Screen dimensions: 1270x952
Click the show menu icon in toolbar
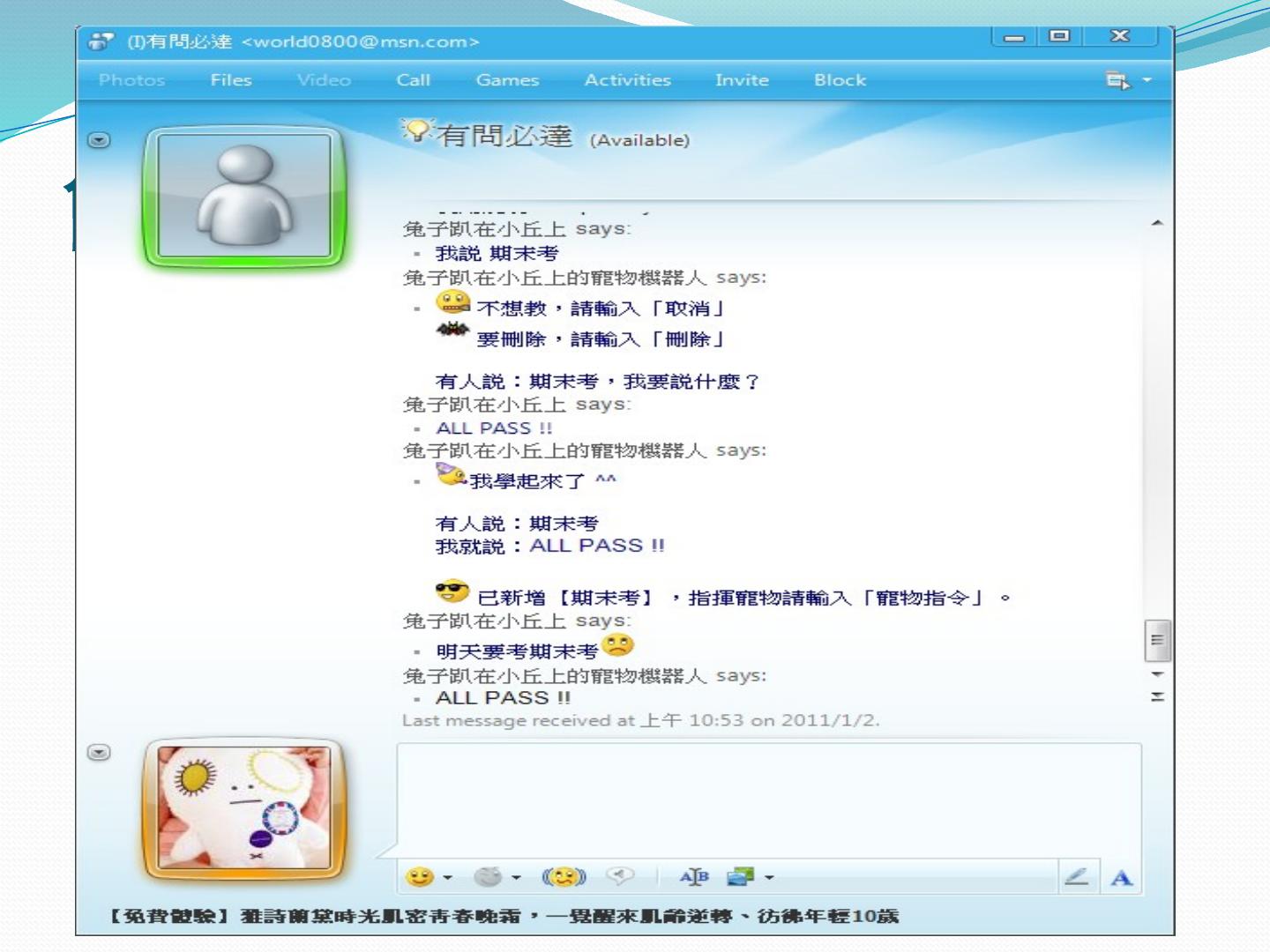(x=1117, y=80)
